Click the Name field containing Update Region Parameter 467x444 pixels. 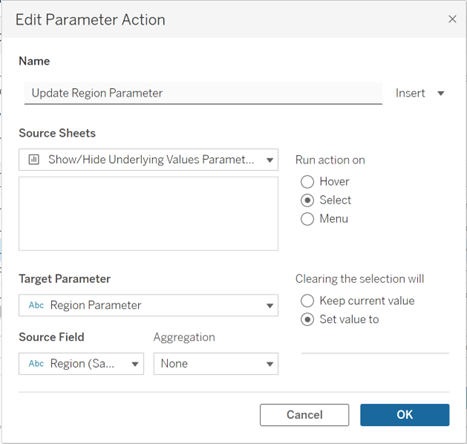coord(203,93)
